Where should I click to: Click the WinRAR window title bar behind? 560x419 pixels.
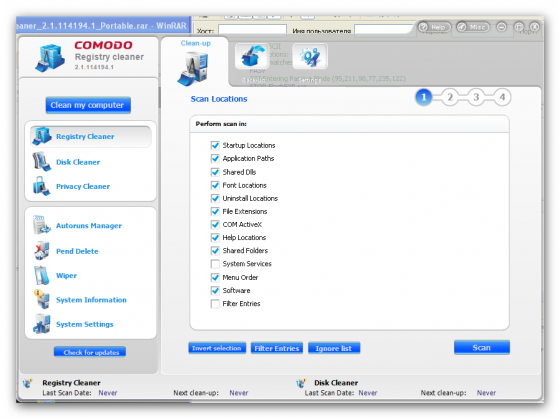[103, 25]
